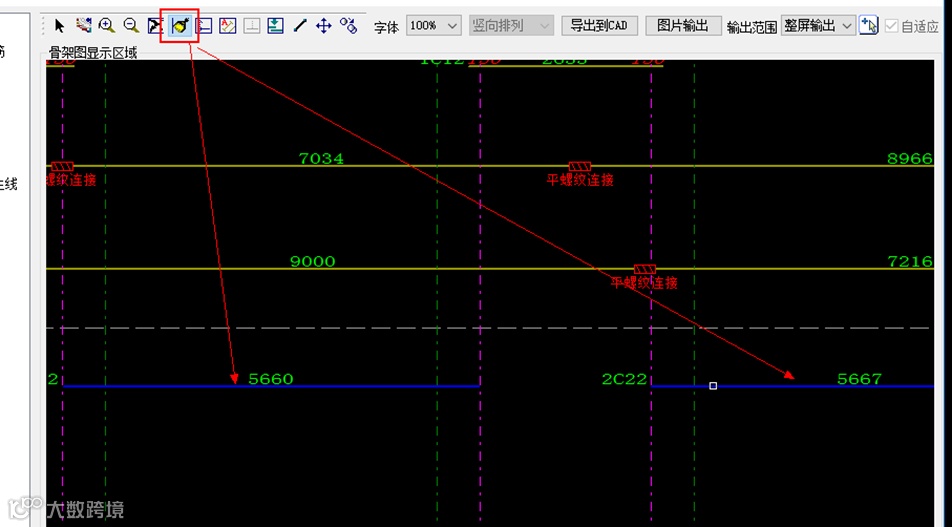The height and width of the screenshot is (527, 952).
Task: Click the 7216 length label
Action: point(910,262)
